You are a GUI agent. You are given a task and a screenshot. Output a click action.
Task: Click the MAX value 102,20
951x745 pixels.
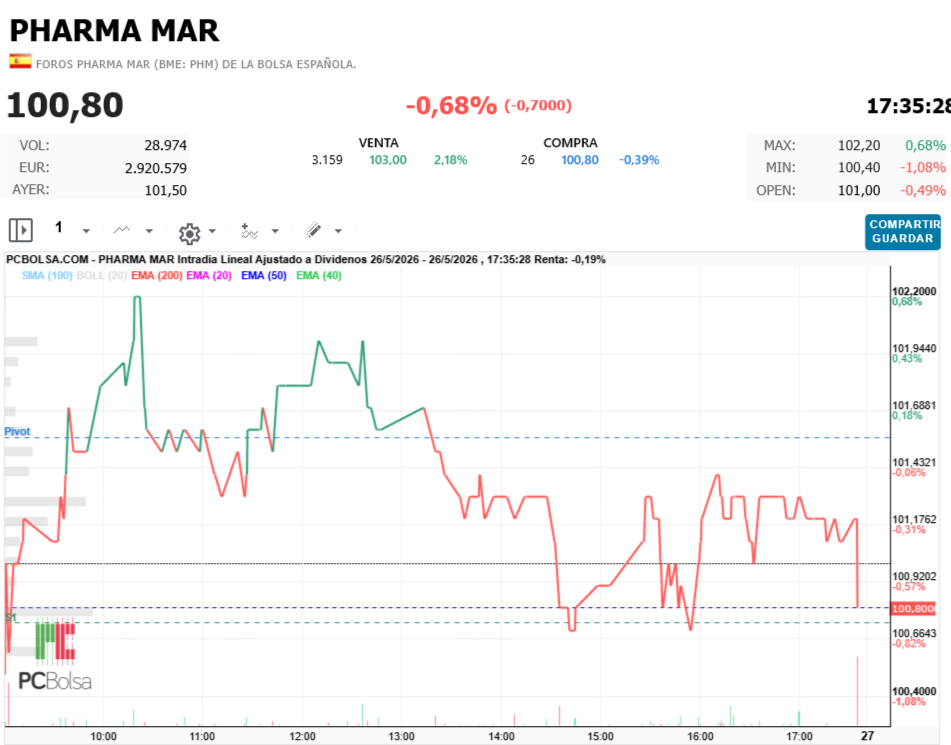pyautogui.click(x=859, y=146)
